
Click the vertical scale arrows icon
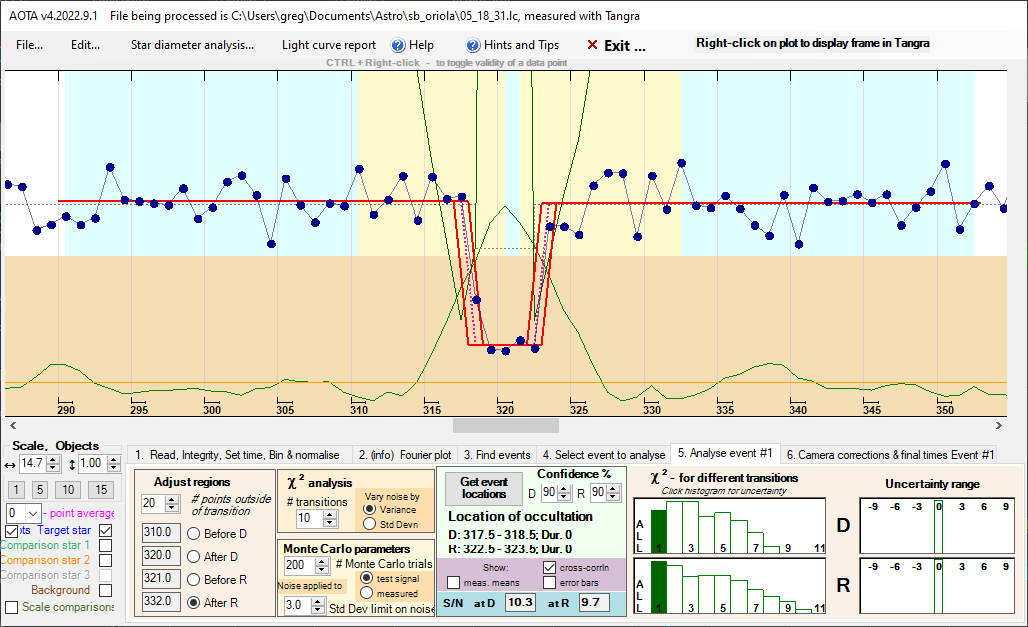pos(69,464)
